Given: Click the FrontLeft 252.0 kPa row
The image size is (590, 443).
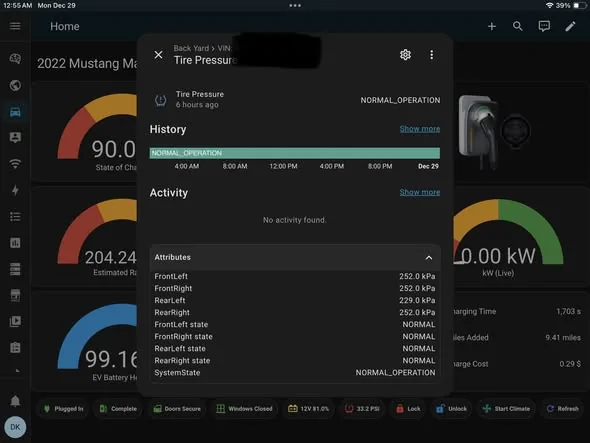Looking at the screenshot, I should pos(295,276).
